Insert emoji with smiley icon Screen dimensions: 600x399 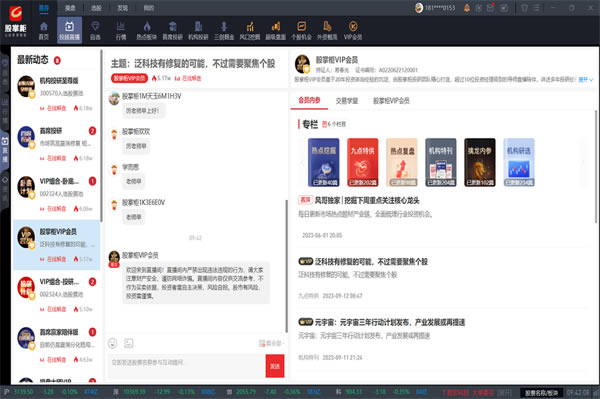(x=112, y=343)
